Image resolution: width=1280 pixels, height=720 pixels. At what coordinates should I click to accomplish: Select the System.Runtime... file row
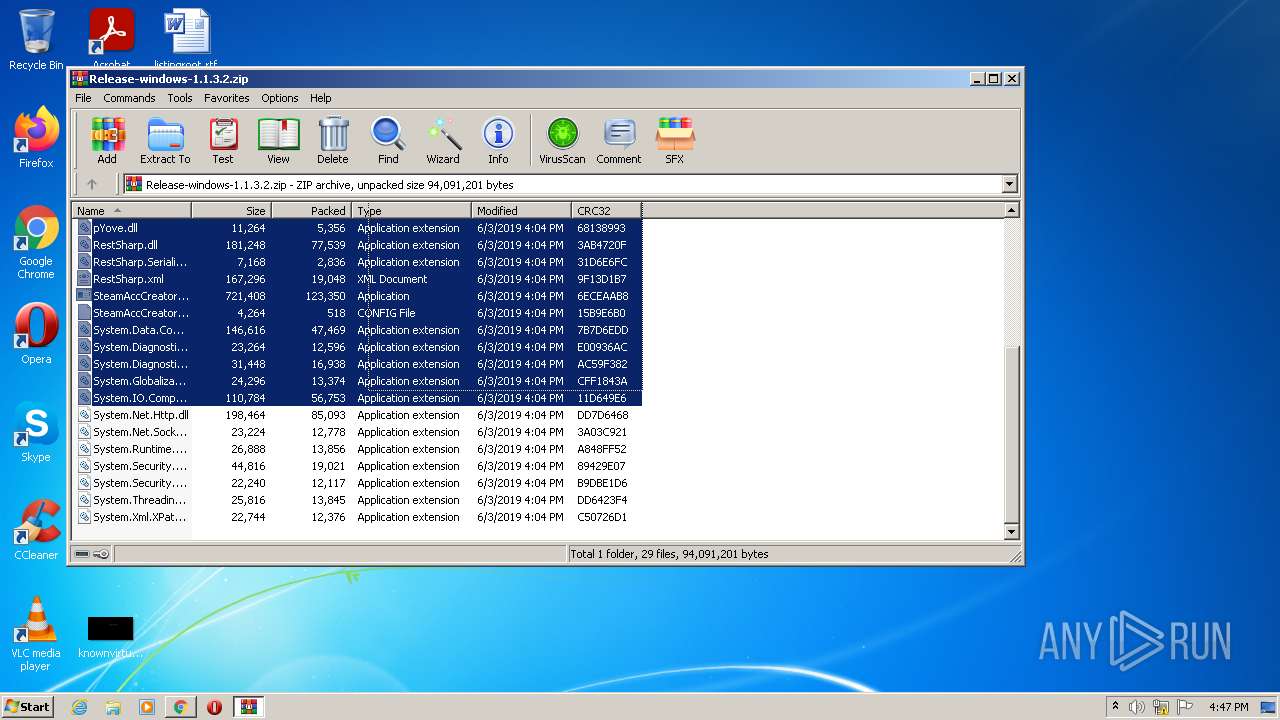[x=357, y=449]
